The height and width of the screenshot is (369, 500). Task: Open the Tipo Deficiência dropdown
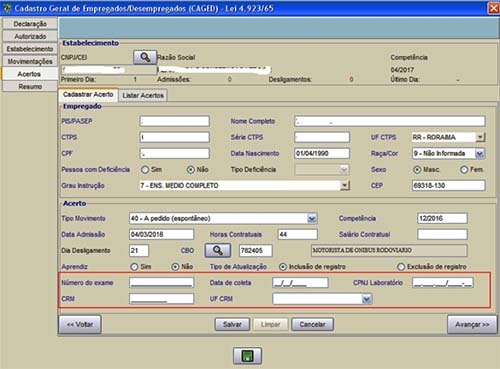point(344,170)
